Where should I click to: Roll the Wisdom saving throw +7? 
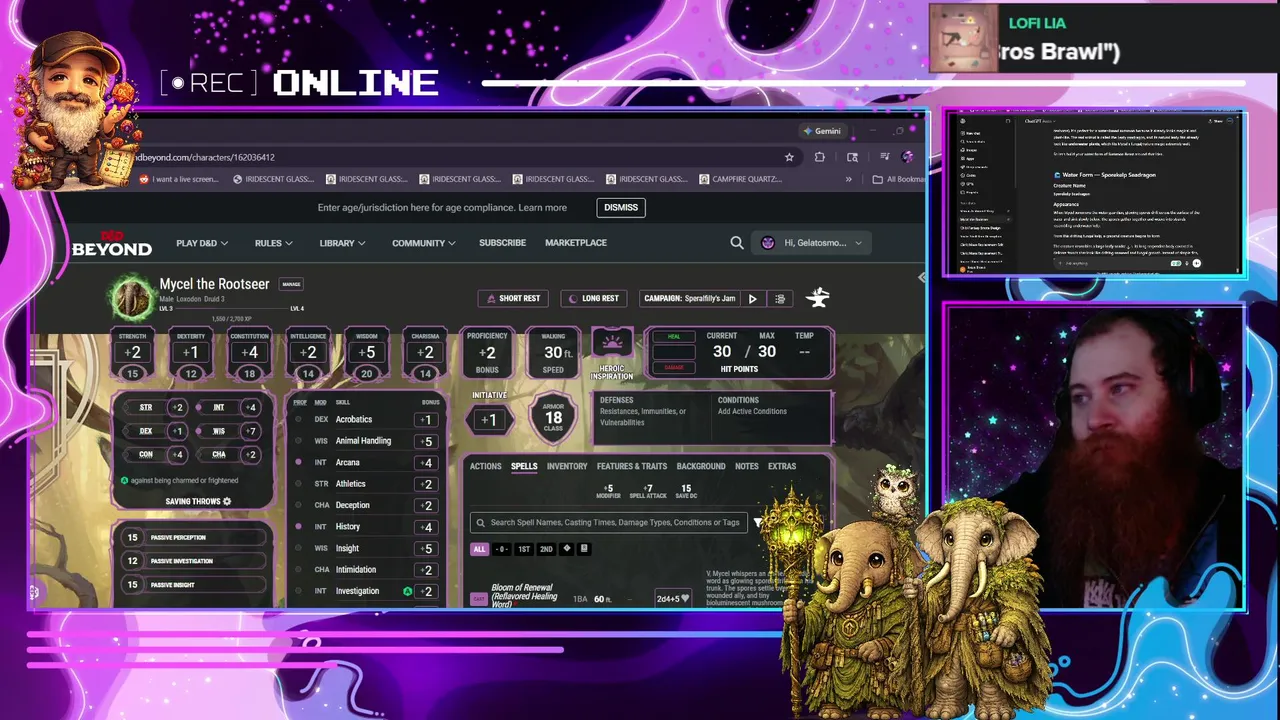coord(250,431)
